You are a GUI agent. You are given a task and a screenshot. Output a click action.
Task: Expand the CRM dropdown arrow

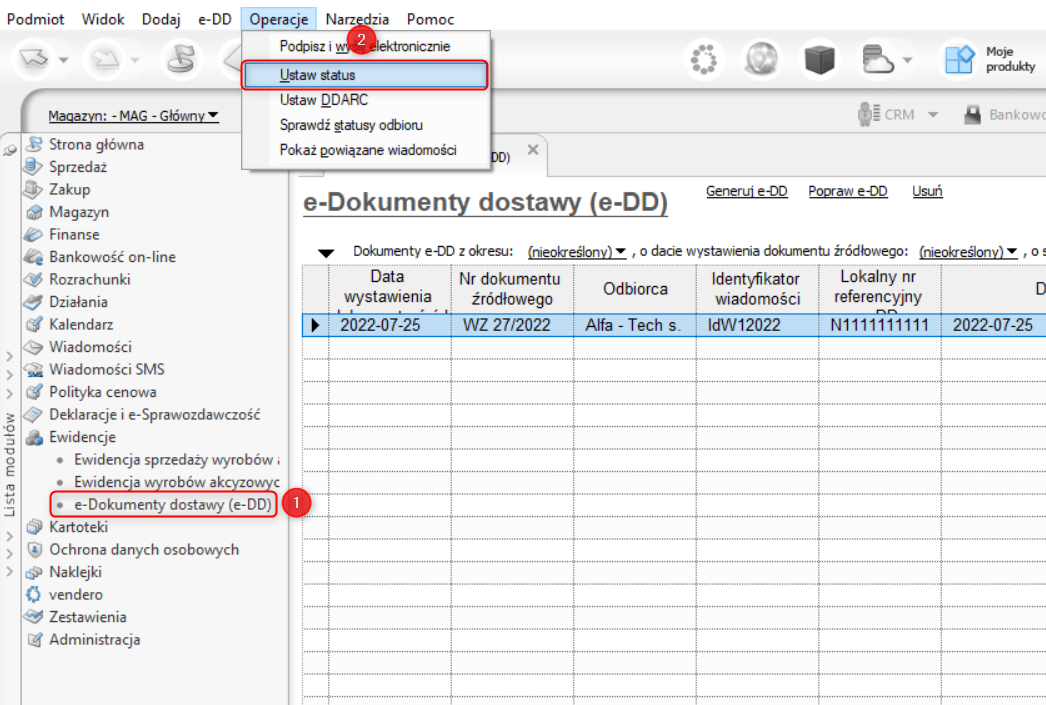(x=933, y=115)
